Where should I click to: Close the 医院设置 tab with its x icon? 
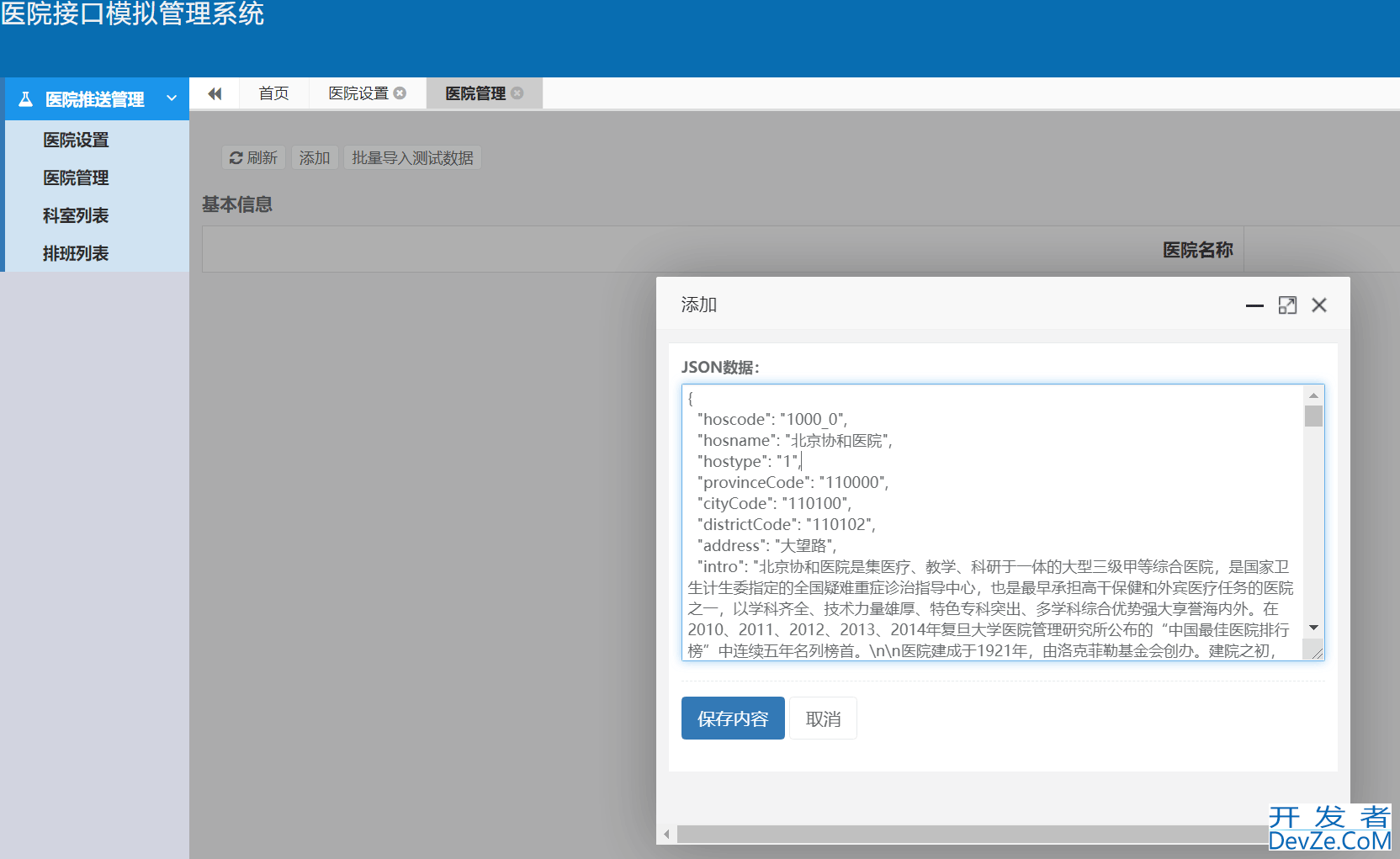[400, 93]
